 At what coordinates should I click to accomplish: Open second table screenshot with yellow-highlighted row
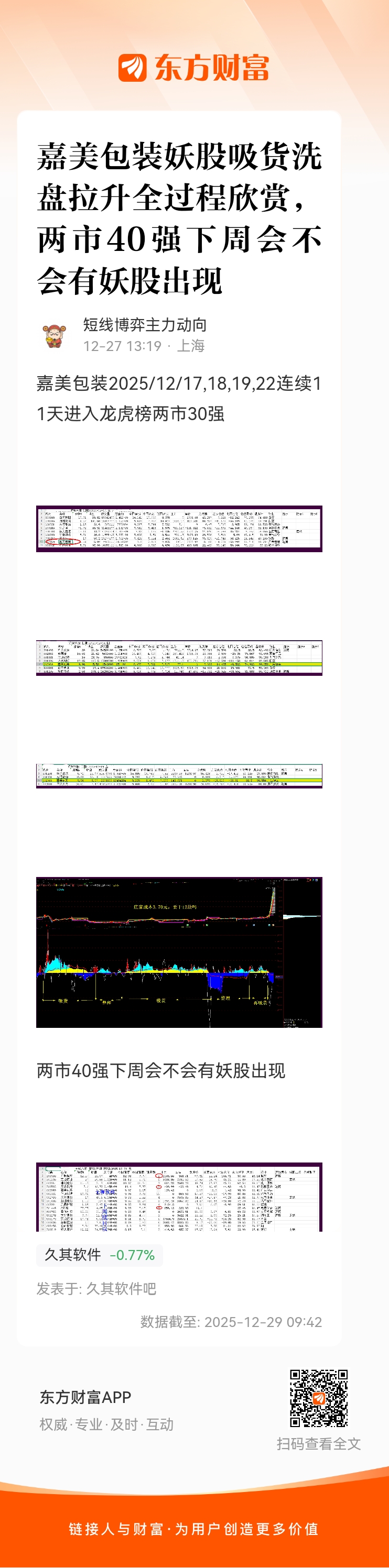[x=179, y=657]
